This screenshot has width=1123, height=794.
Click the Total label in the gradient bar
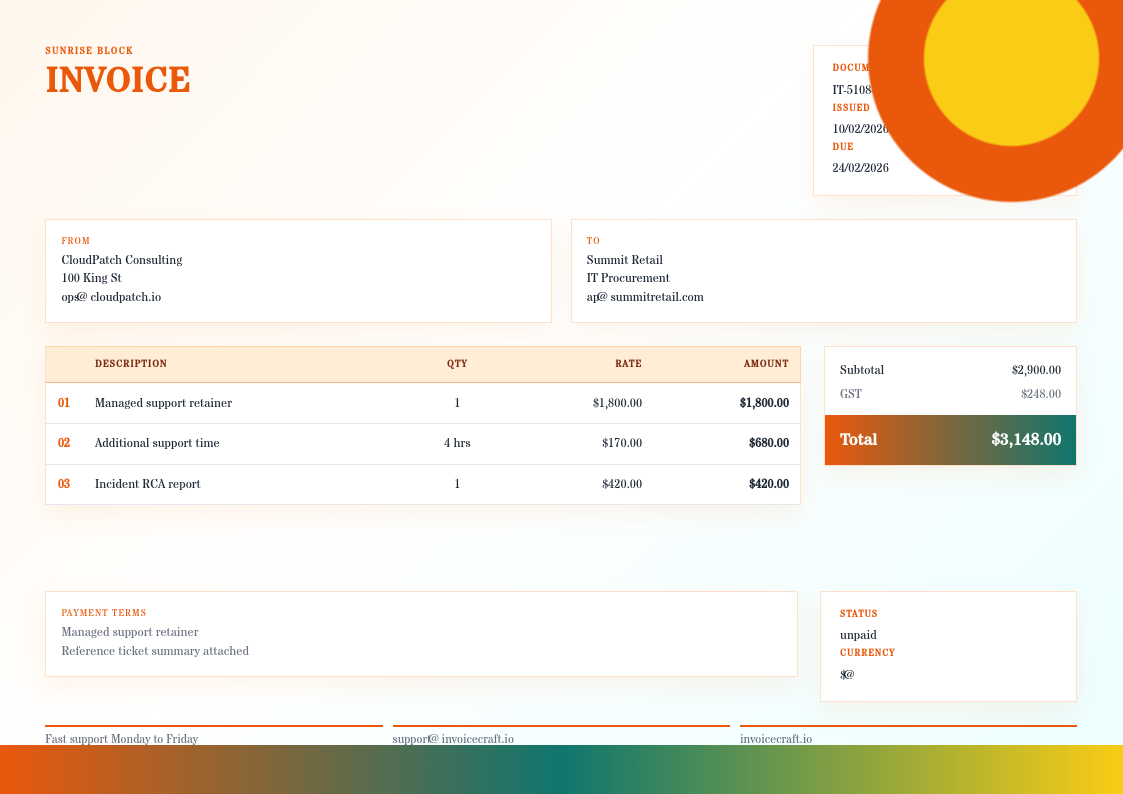(x=858, y=440)
